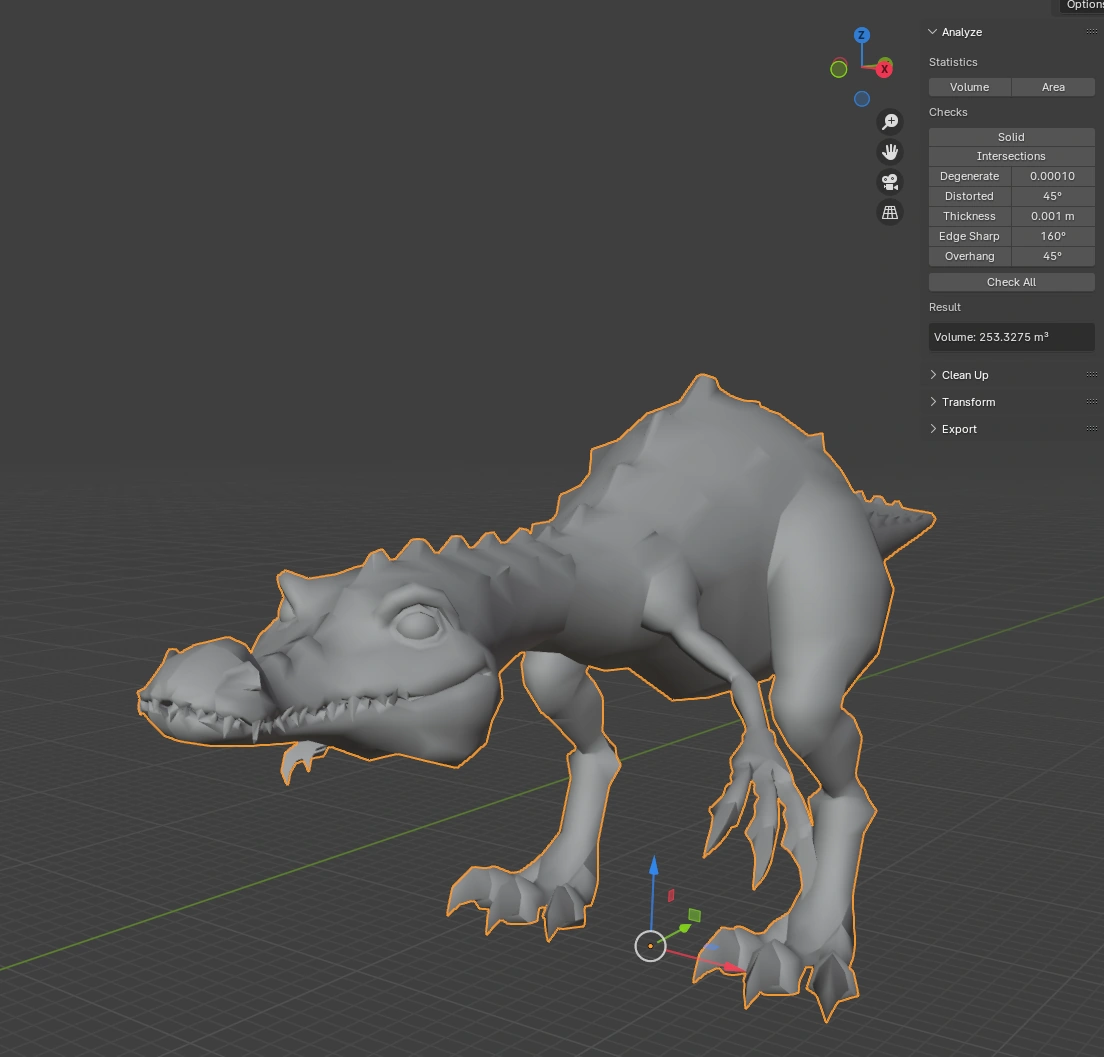Run the Intersections check
The image size is (1104, 1057).
coord(1011,156)
